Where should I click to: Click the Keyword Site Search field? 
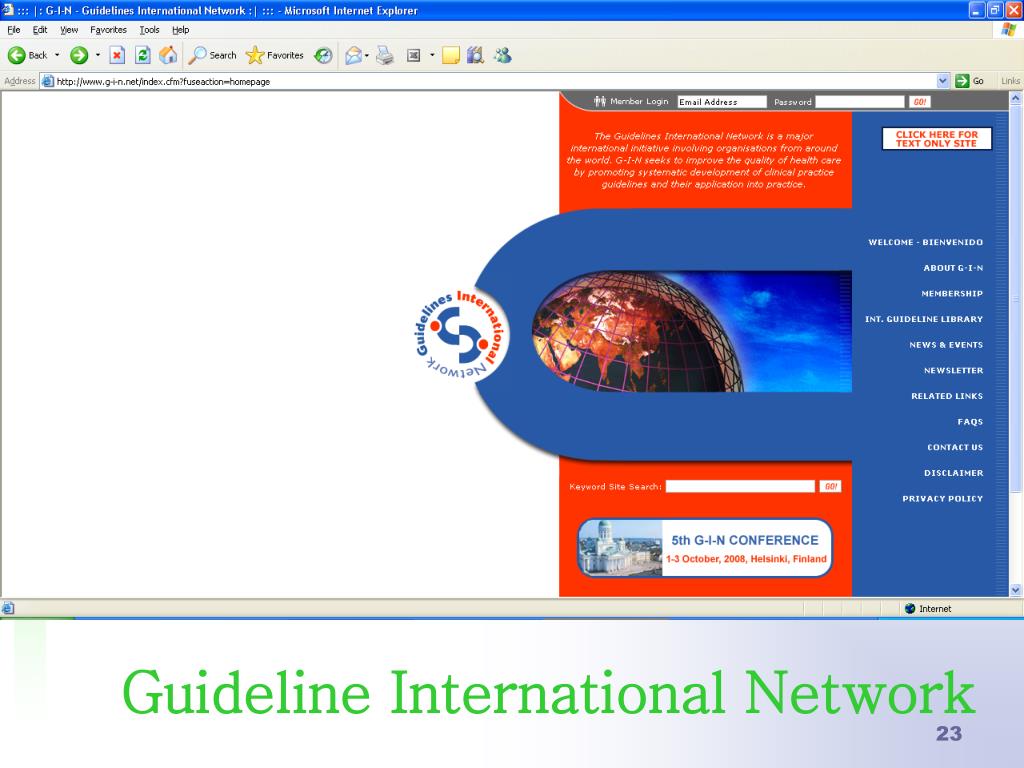(x=740, y=487)
